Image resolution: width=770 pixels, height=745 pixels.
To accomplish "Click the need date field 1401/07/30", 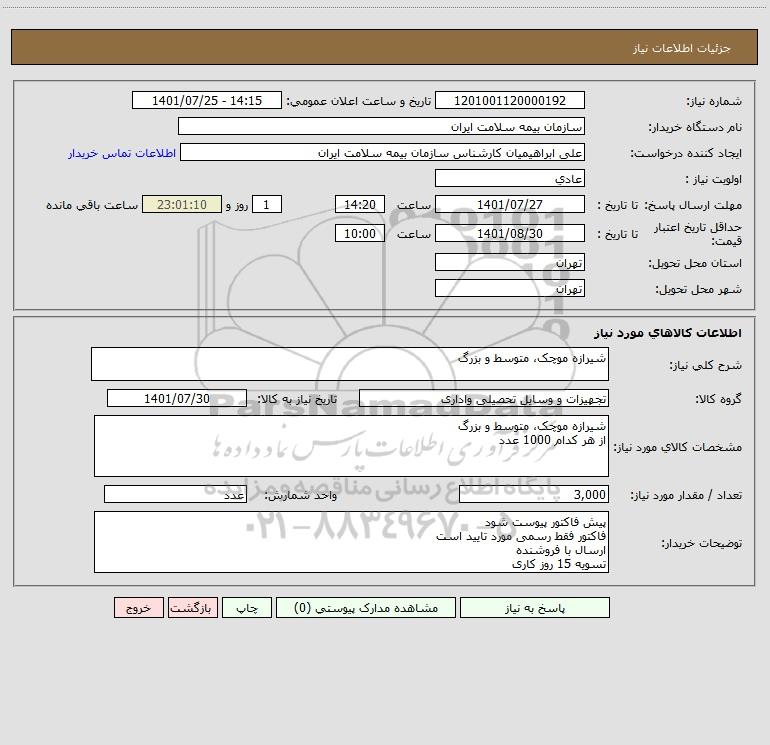I will point(177,398).
